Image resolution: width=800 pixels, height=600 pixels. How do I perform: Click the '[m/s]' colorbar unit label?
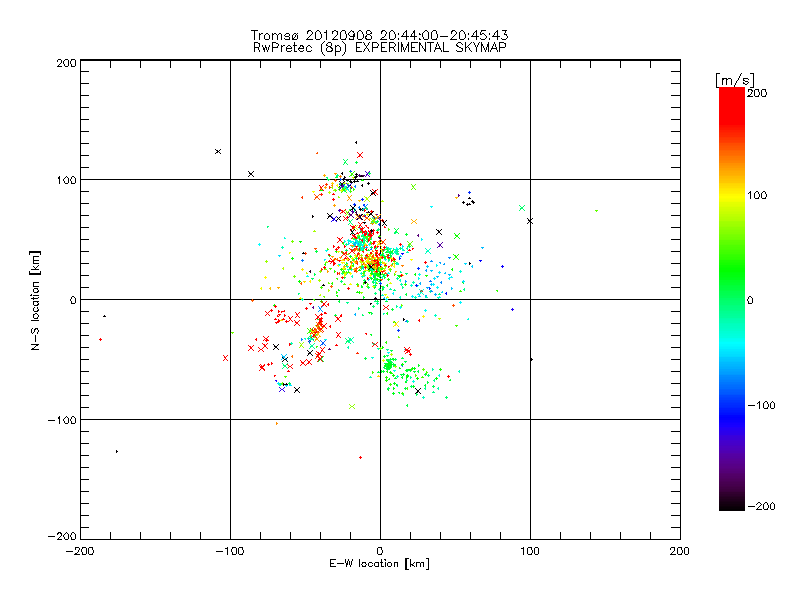tap(735, 80)
